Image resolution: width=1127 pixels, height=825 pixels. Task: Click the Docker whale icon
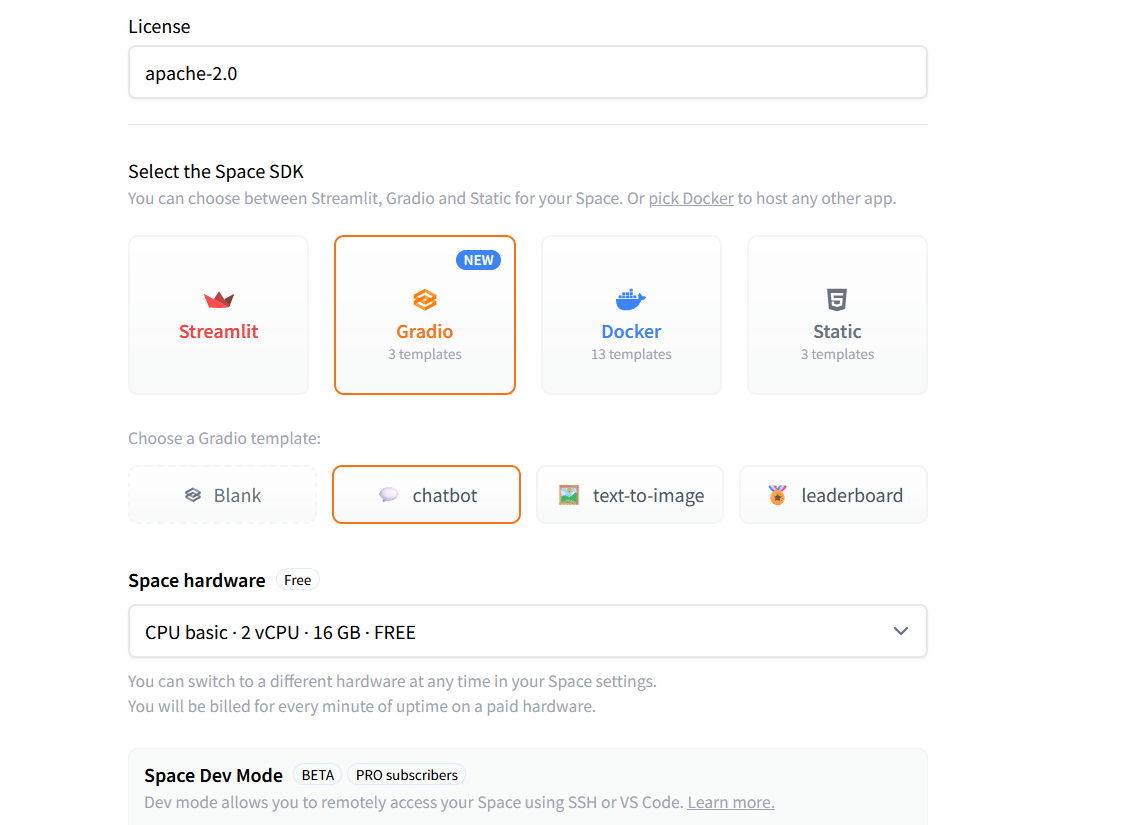point(630,299)
